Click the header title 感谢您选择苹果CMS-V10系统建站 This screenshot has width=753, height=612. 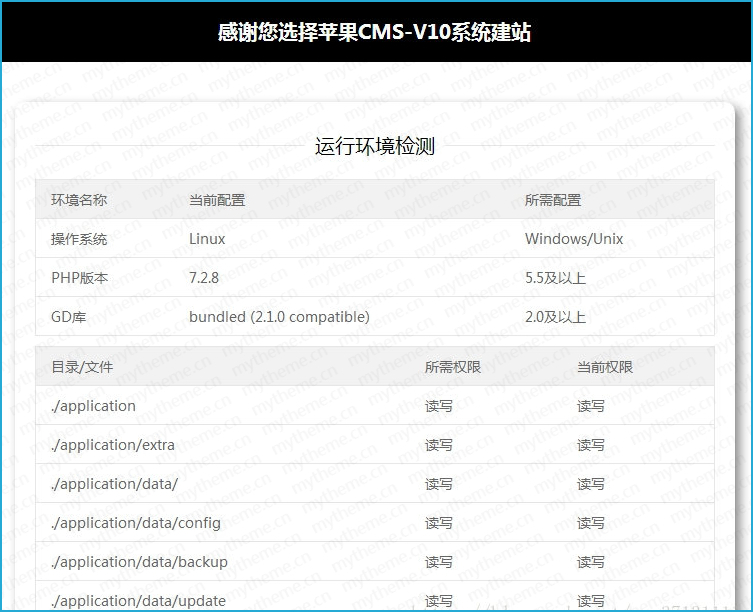(x=374, y=33)
